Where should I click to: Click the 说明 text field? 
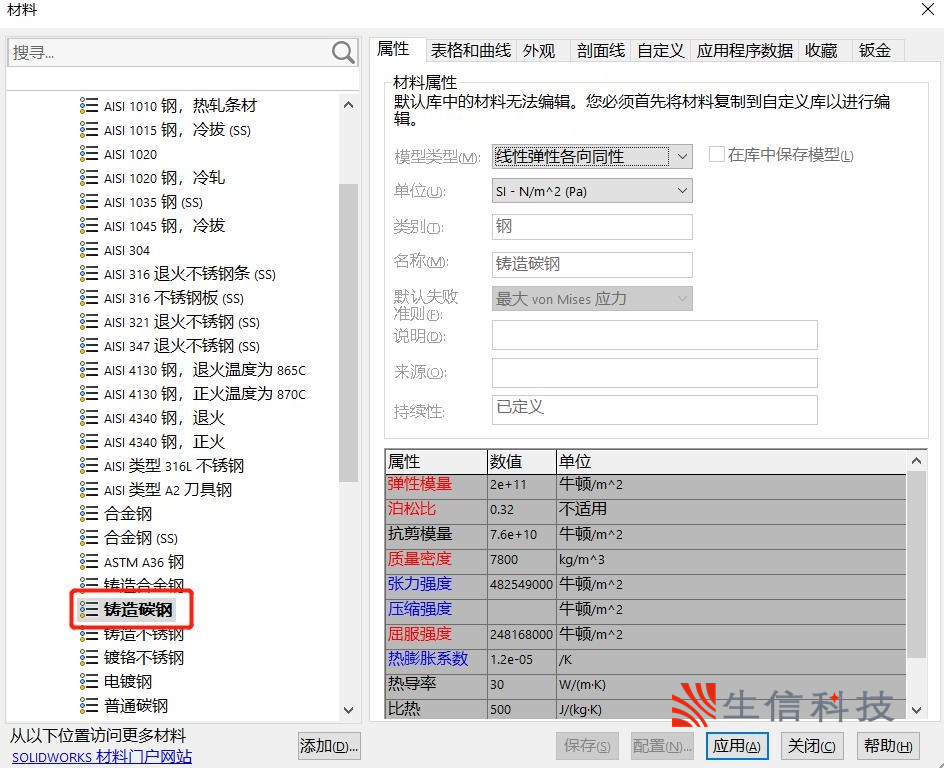click(654, 335)
